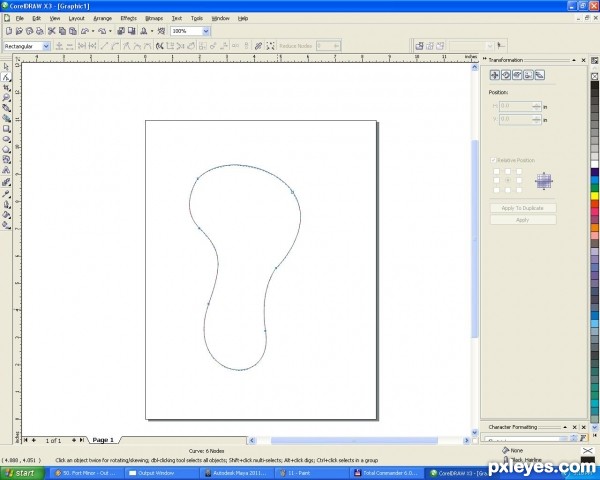600x480 pixels.
Task: Open the Layout menu
Action: pos(76,18)
